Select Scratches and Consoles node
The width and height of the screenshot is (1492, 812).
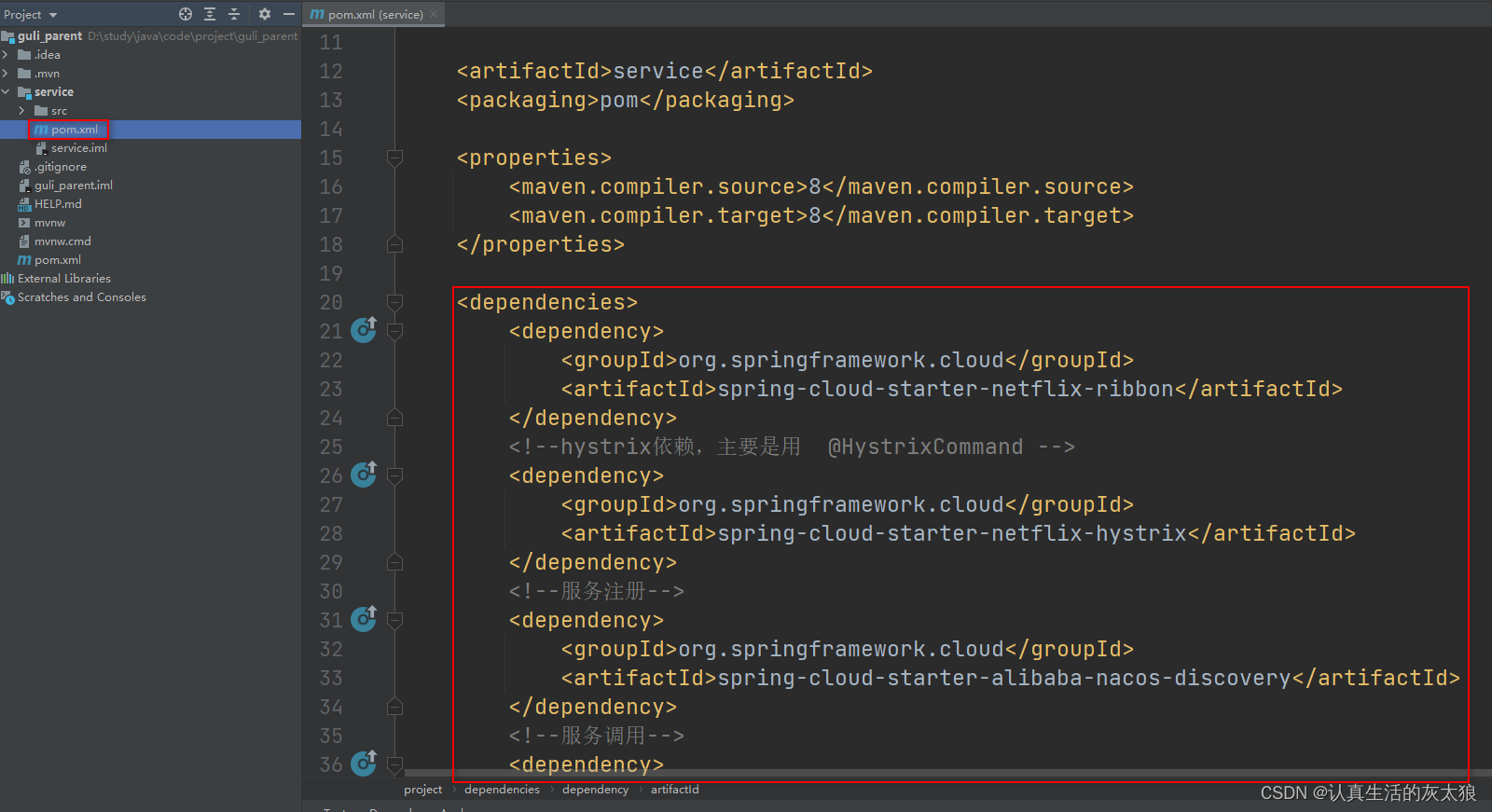pos(74,297)
